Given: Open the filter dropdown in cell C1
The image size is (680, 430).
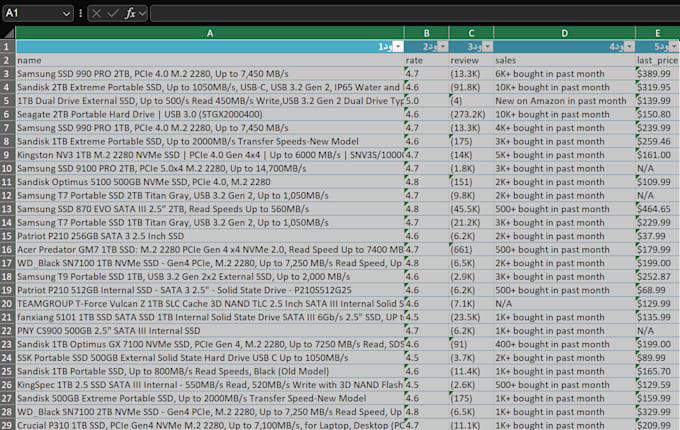Looking at the screenshot, I should tap(487, 46).
